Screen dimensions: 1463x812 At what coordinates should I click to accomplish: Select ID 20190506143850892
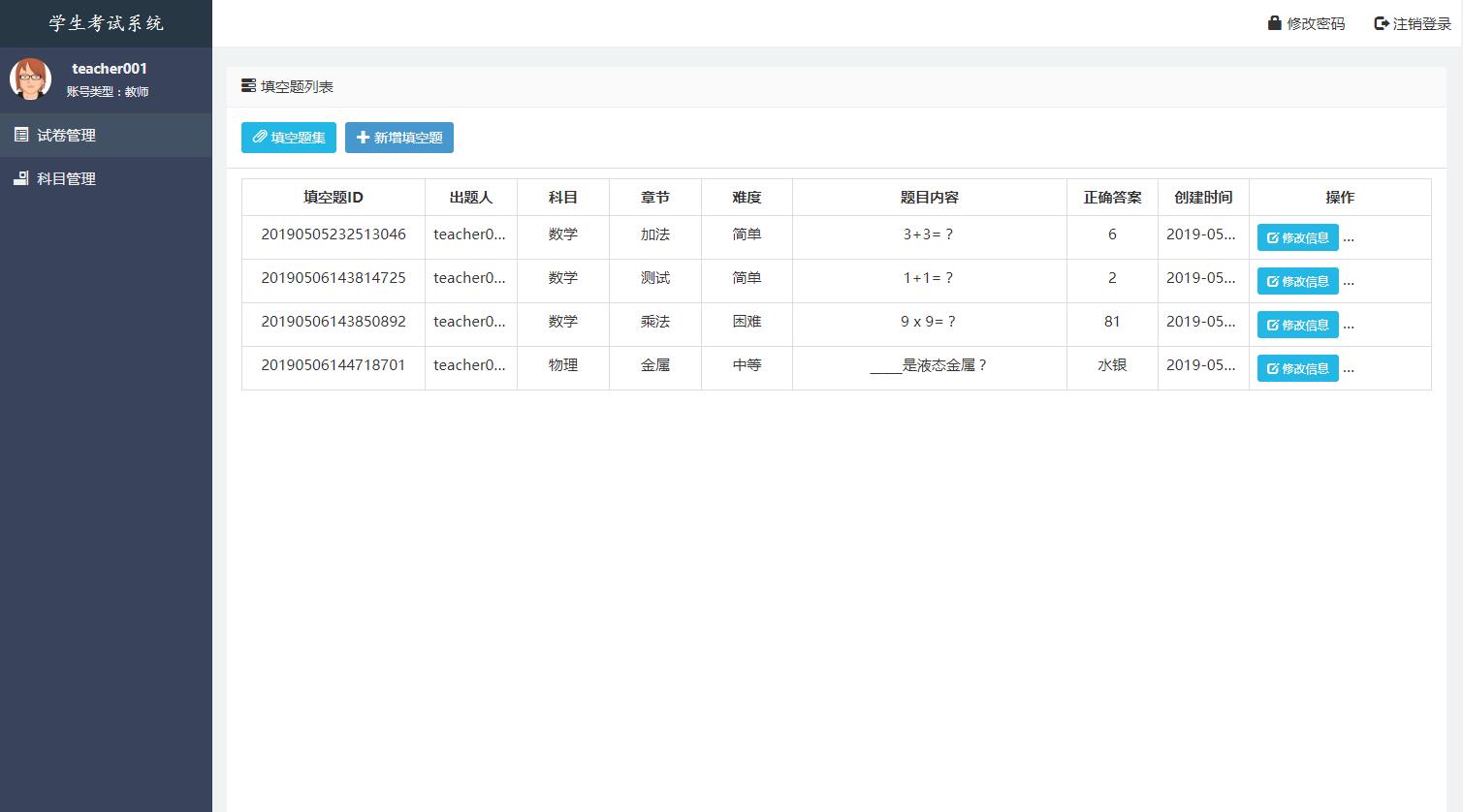pyautogui.click(x=334, y=321)
